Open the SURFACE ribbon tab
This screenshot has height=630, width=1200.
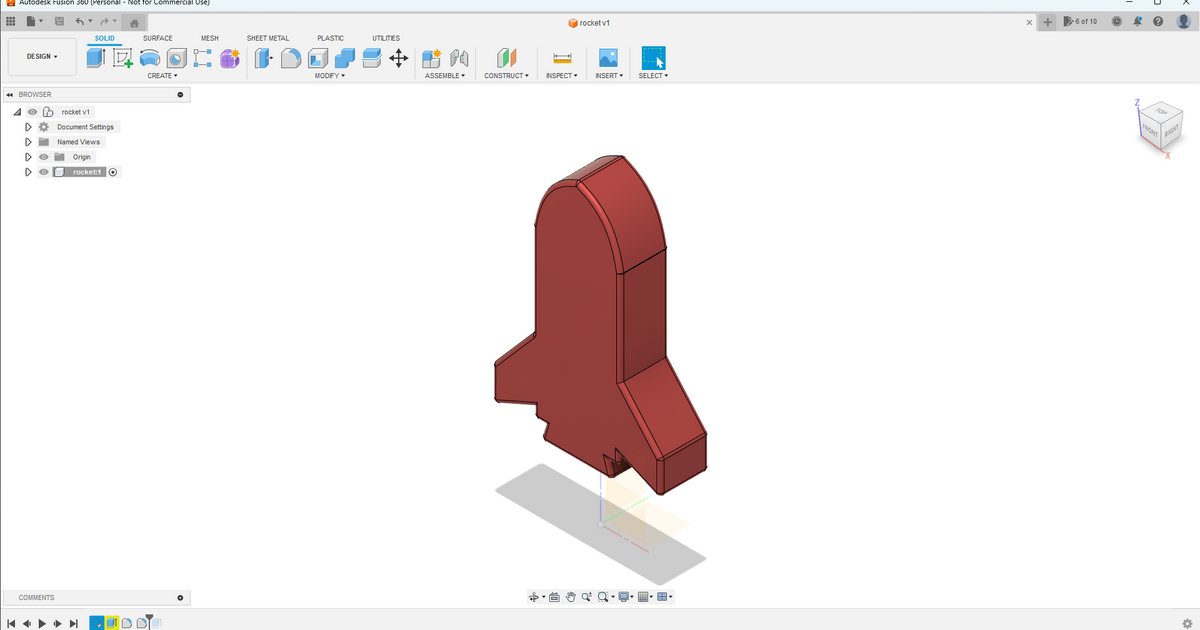157,38
